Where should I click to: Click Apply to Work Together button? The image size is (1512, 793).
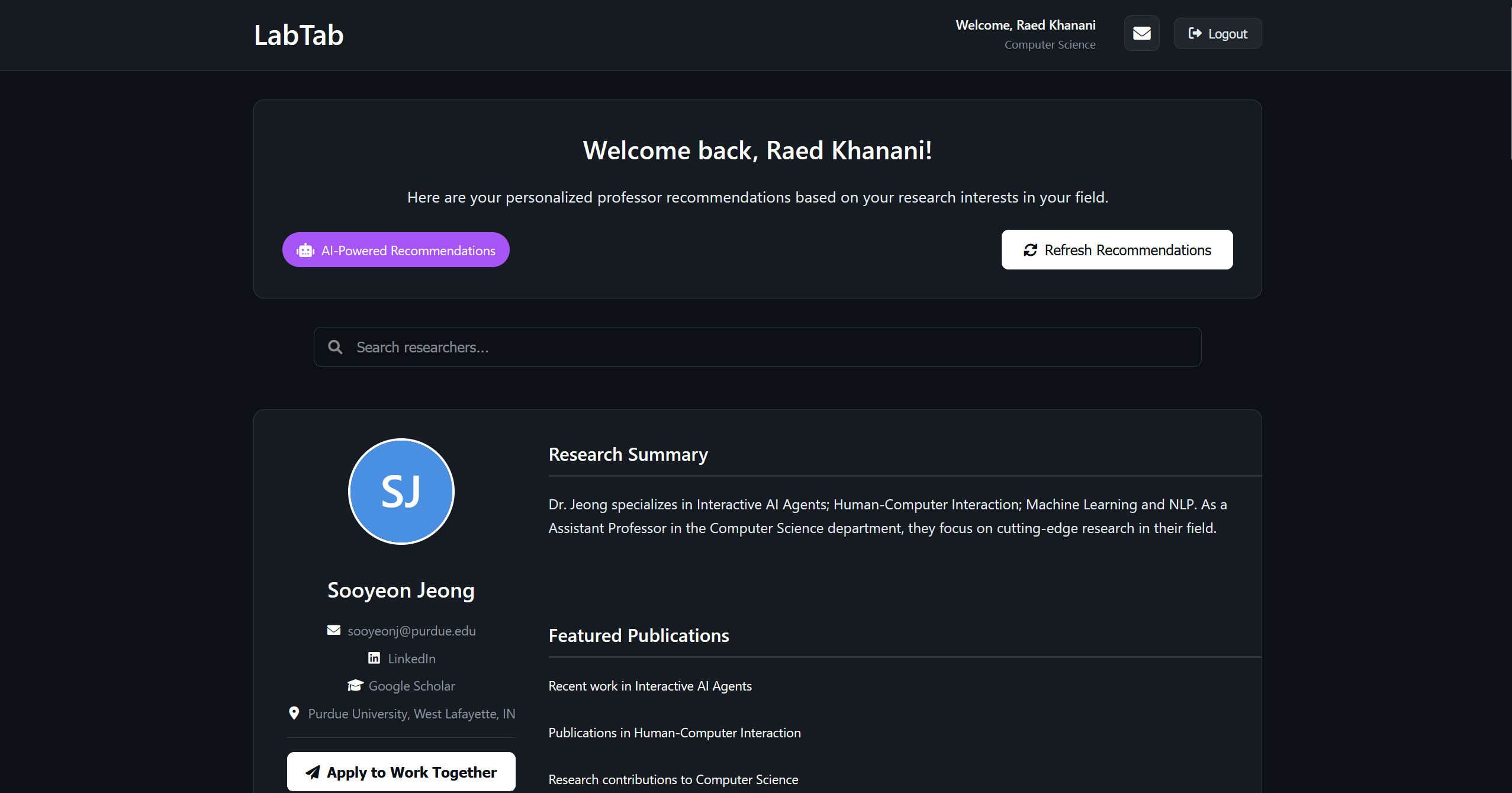pos(401,772)
